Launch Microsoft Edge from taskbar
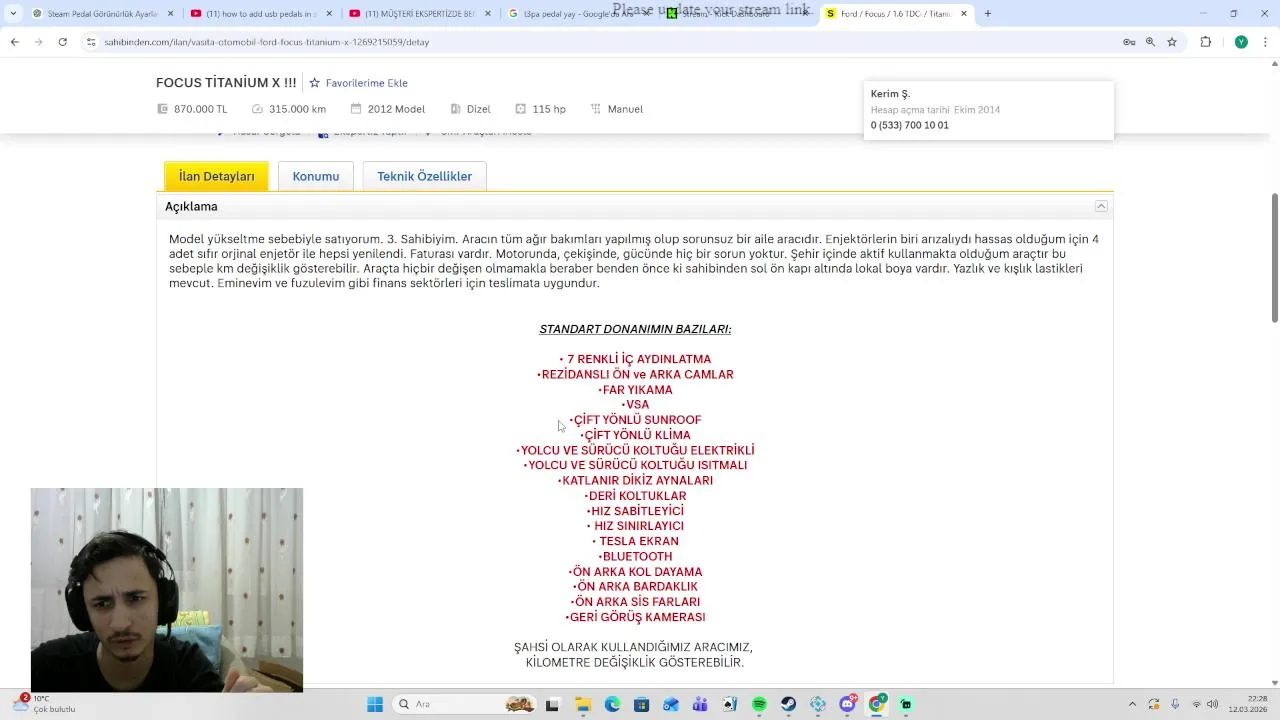Image resolution: width=1280 pixels, height=720 pixels. (612, 704)
